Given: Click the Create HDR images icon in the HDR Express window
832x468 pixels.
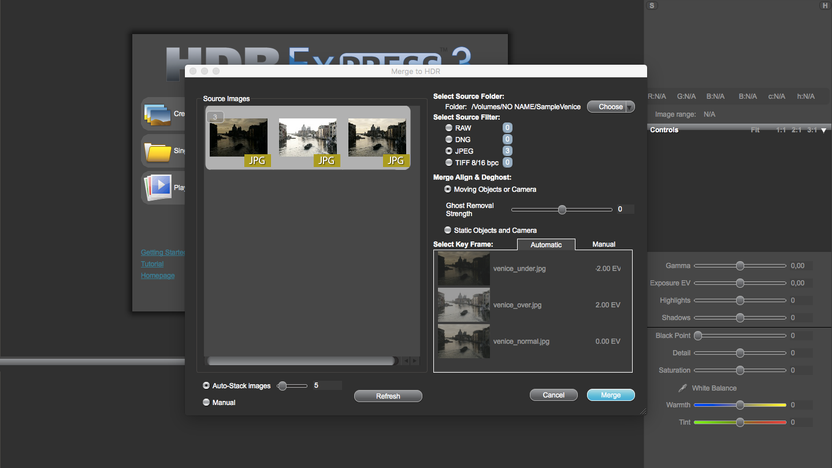Looking at the screenshot, I should [x=157, y=114].
